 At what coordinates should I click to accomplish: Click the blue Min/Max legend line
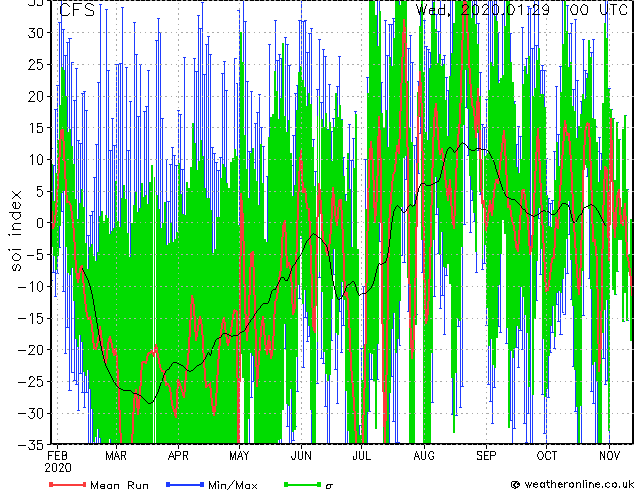point(185,484)
